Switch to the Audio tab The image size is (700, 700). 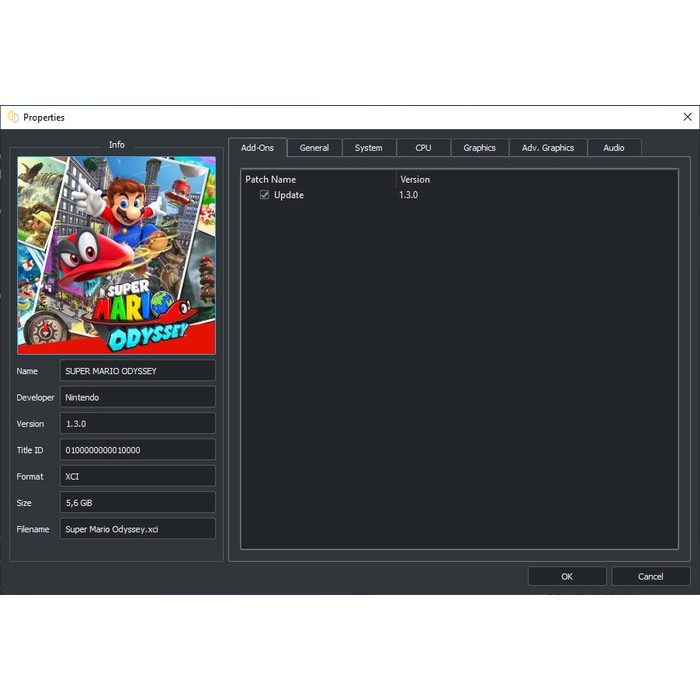[614, 148]
